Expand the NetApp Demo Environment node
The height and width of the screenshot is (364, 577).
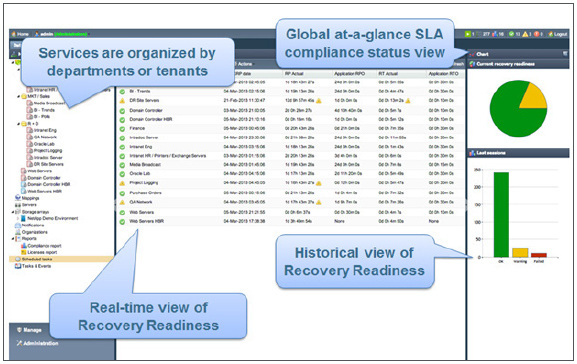click(x=18, y=219)
